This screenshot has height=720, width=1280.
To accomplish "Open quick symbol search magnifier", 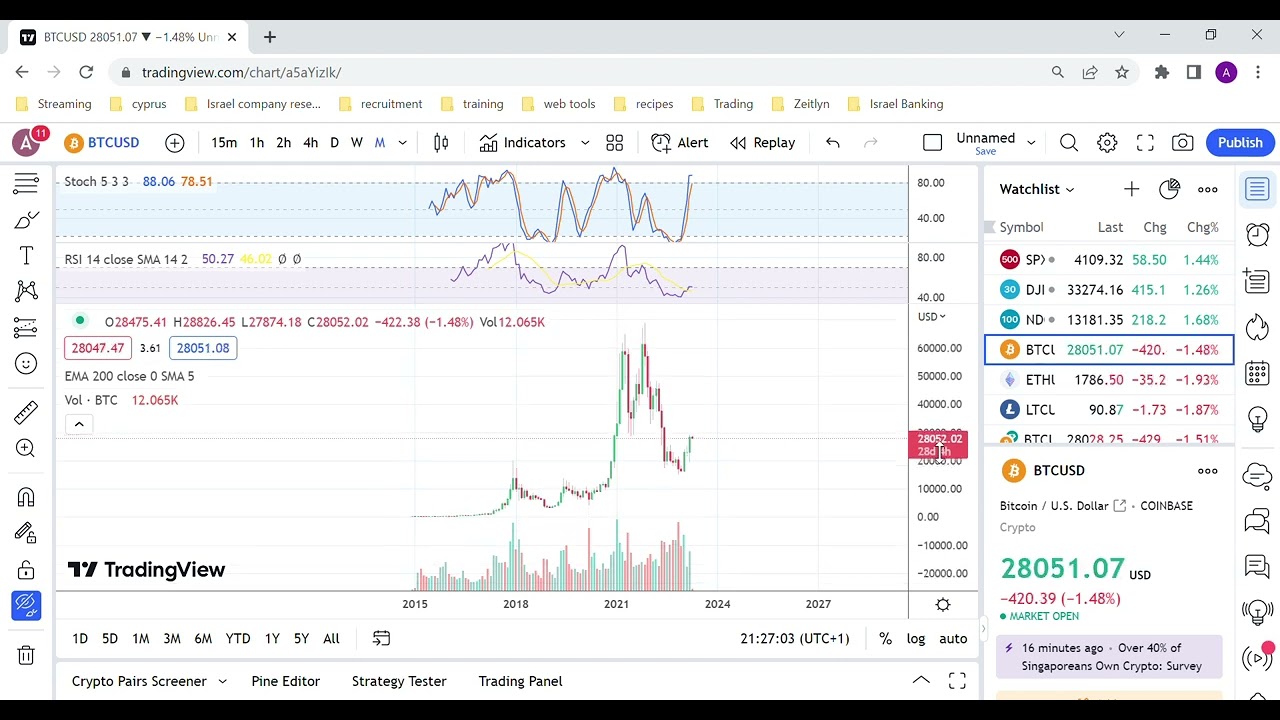I will (1069, 143).
